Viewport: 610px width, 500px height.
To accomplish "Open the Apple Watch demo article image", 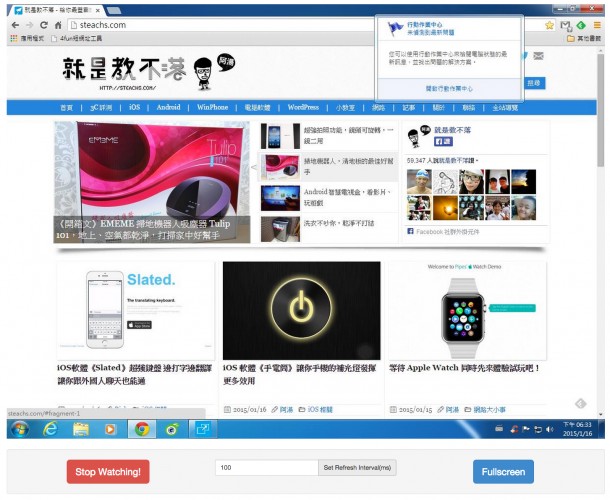I will [468, 311].
